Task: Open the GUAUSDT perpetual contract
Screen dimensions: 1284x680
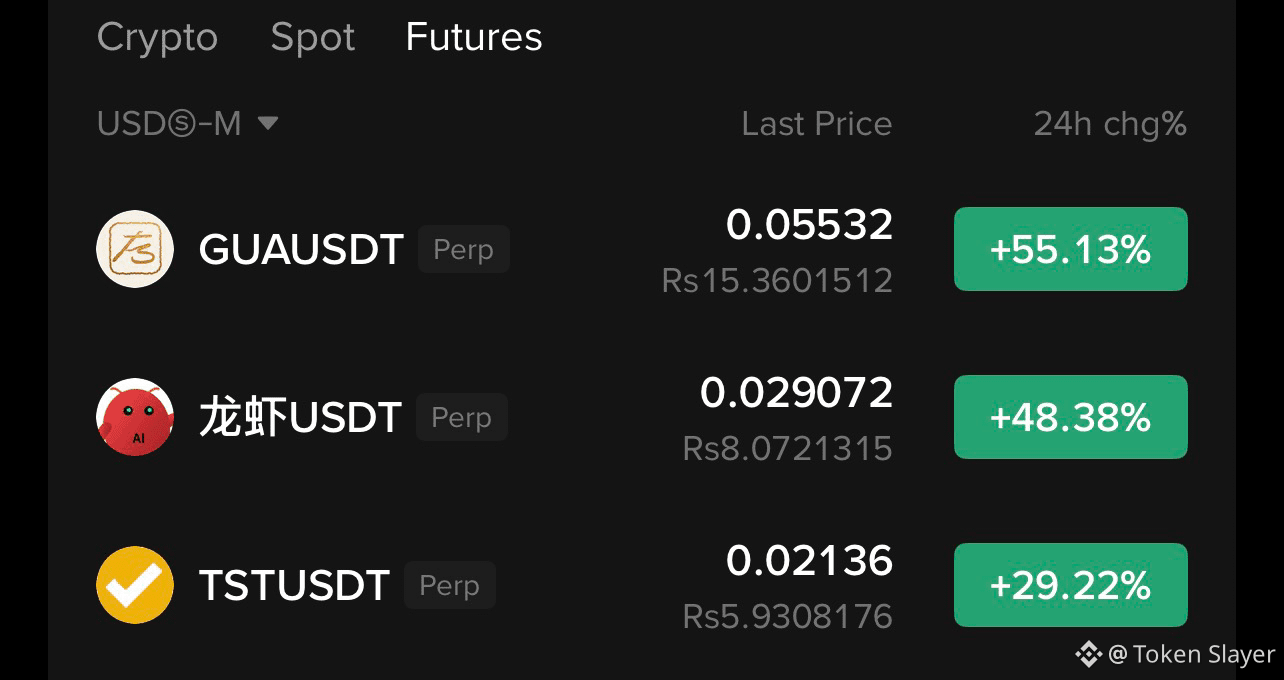Action: tap(642, 249)
